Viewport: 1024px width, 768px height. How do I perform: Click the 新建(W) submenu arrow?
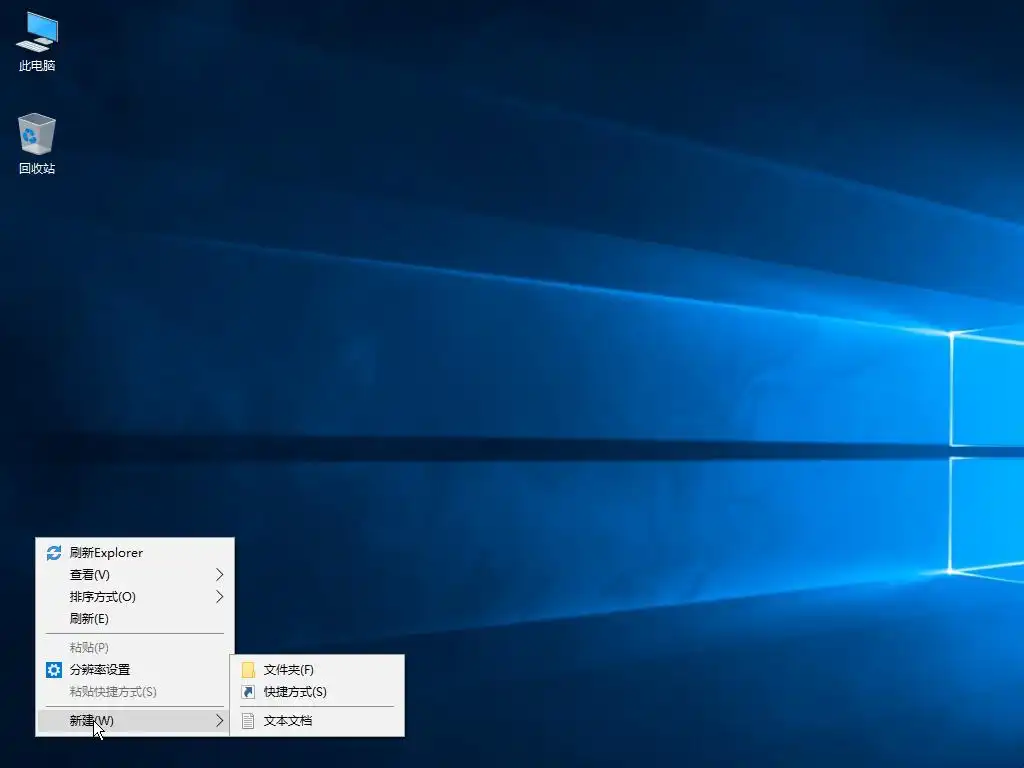click(x=219, y=720)
